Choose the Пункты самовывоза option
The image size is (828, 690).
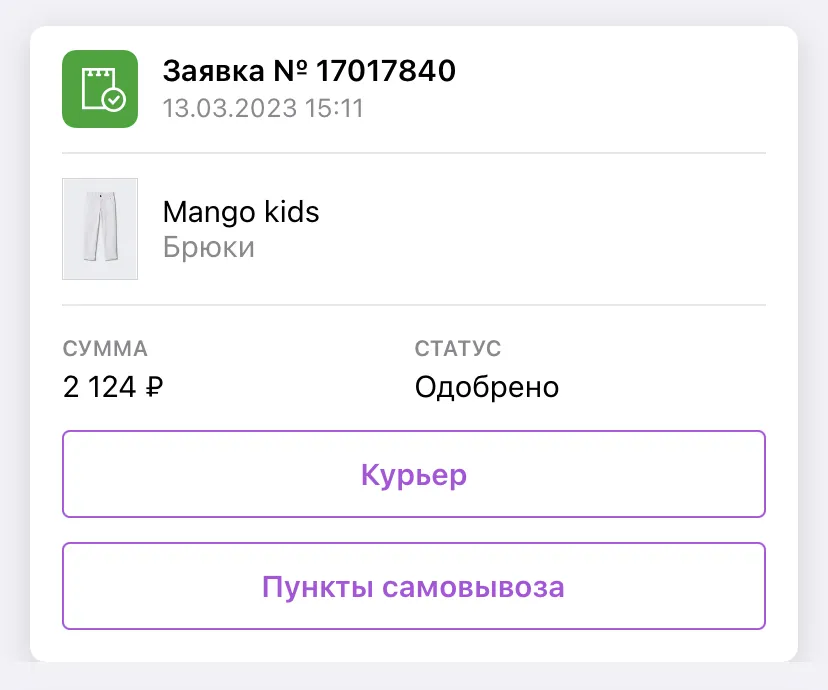point(414,586)
